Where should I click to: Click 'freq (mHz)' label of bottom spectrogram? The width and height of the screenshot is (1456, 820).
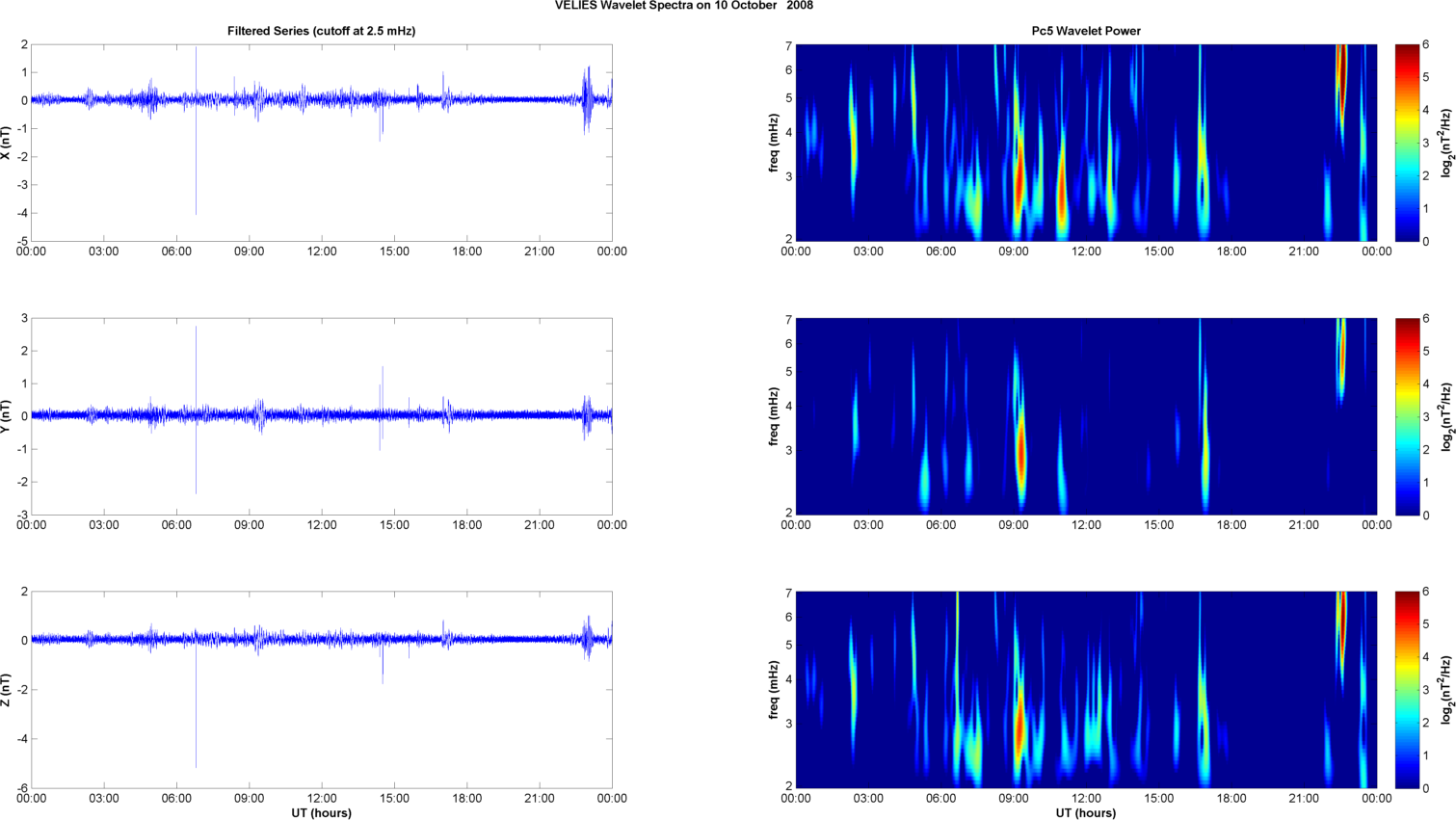click(x=774, y=690)
